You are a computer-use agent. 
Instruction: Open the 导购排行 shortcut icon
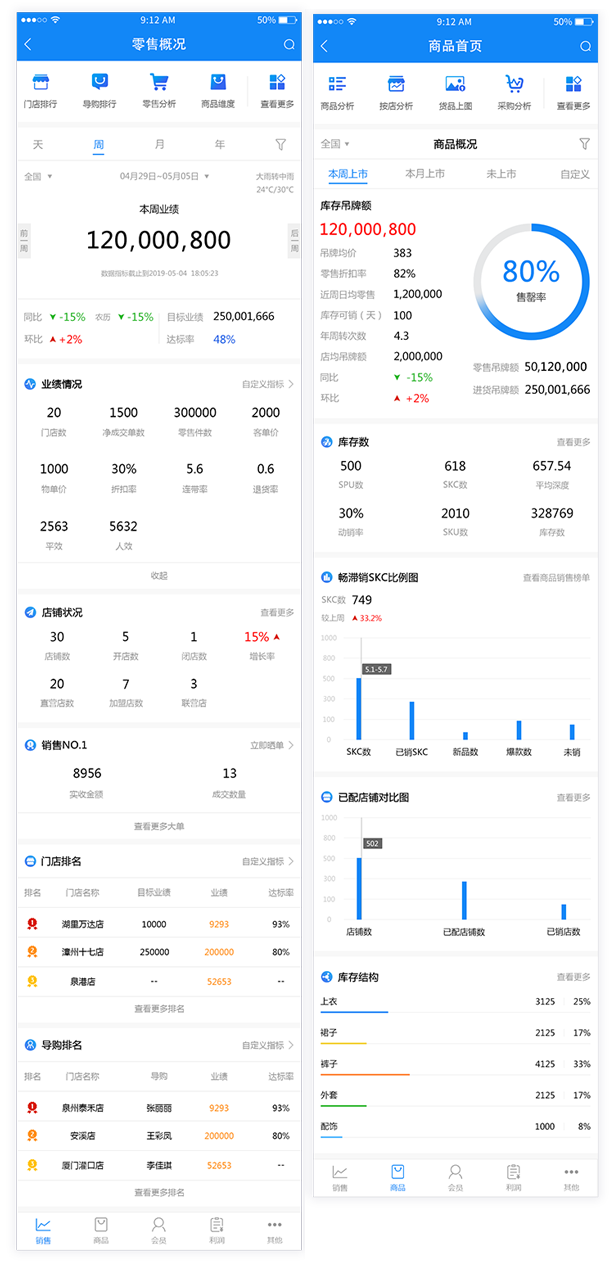(99, 83)
